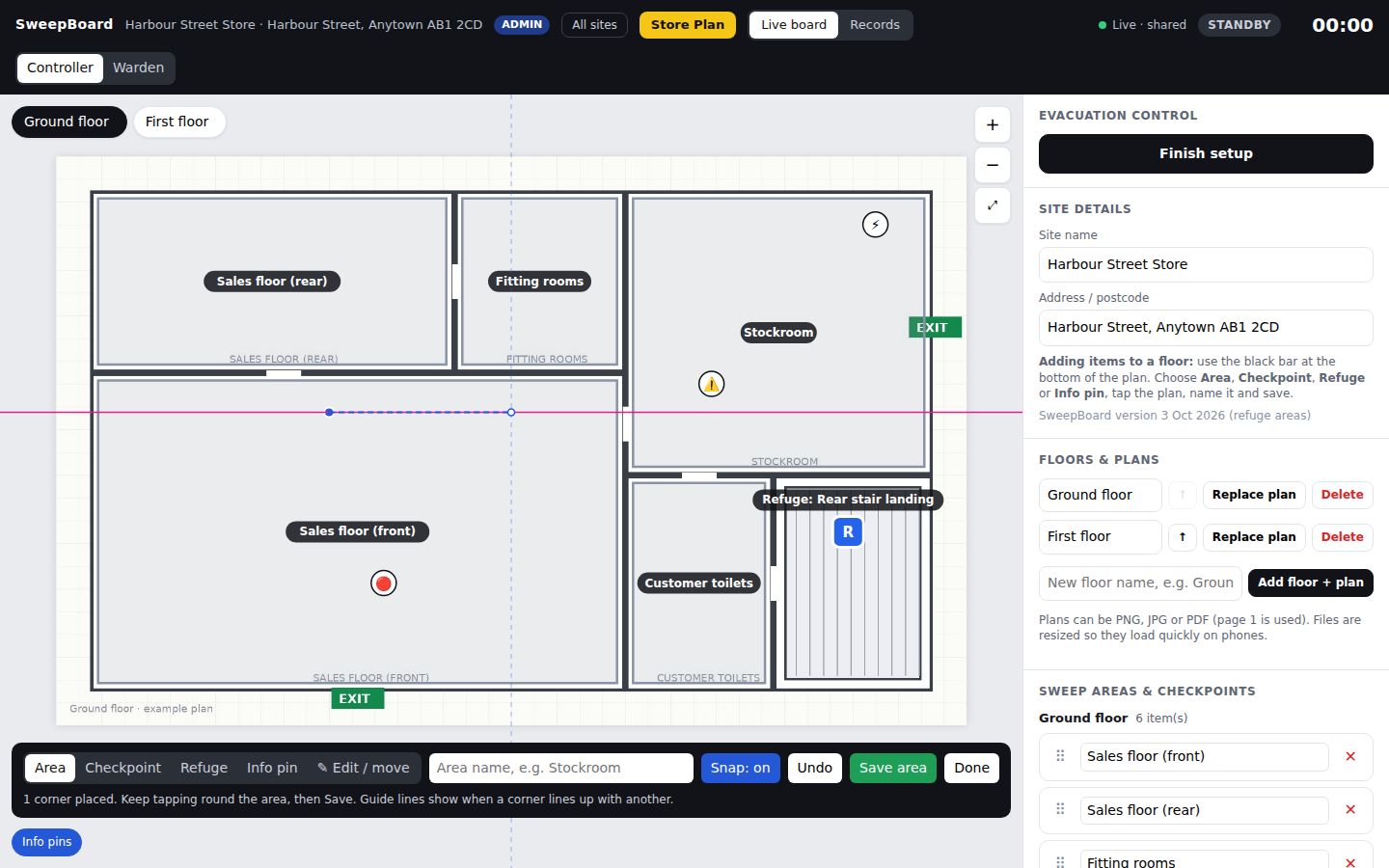Replace plan for Ground floor
The height and width of the screenshot is (868, 1389).
coord(1254,495)
